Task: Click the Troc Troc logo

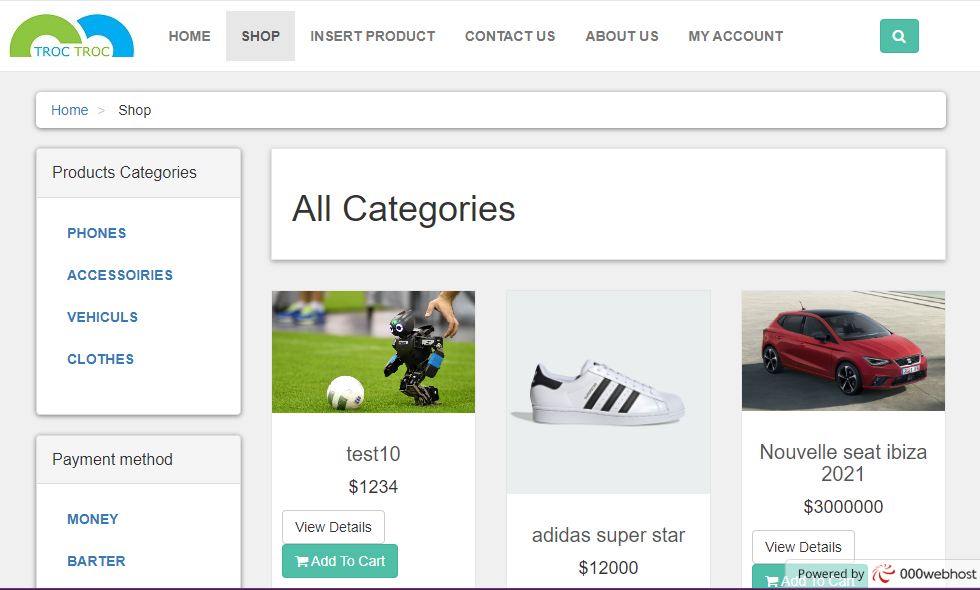Action: point(72,37)
